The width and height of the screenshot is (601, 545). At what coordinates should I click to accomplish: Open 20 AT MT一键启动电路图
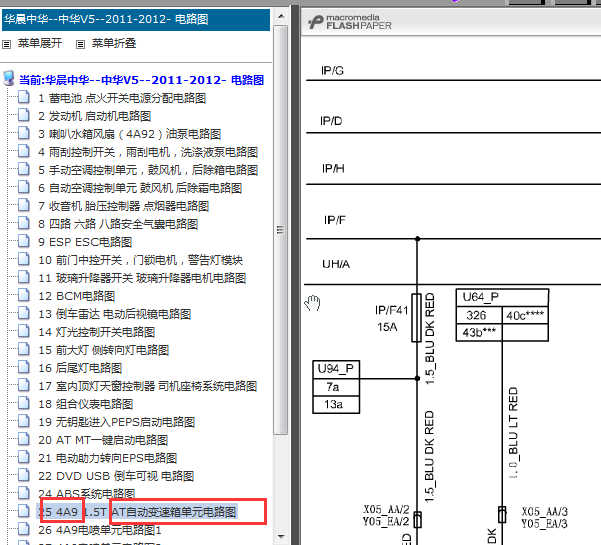[103, 440]
